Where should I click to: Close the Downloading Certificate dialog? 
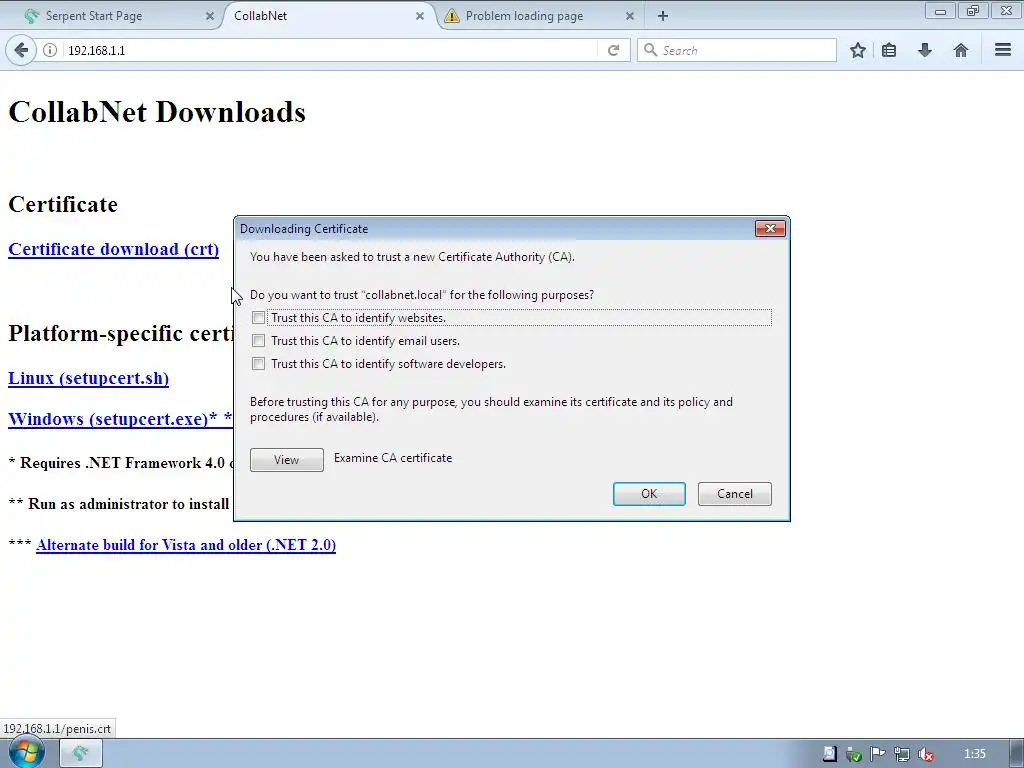click(x=770, y=229)
